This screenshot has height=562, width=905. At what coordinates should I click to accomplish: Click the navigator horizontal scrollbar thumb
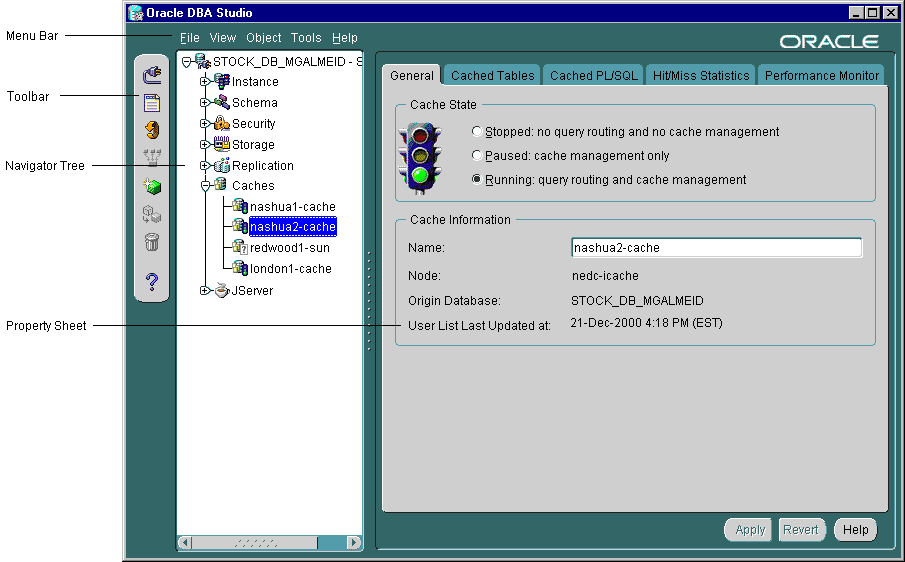pyautogui.click(x=255, y=543)
